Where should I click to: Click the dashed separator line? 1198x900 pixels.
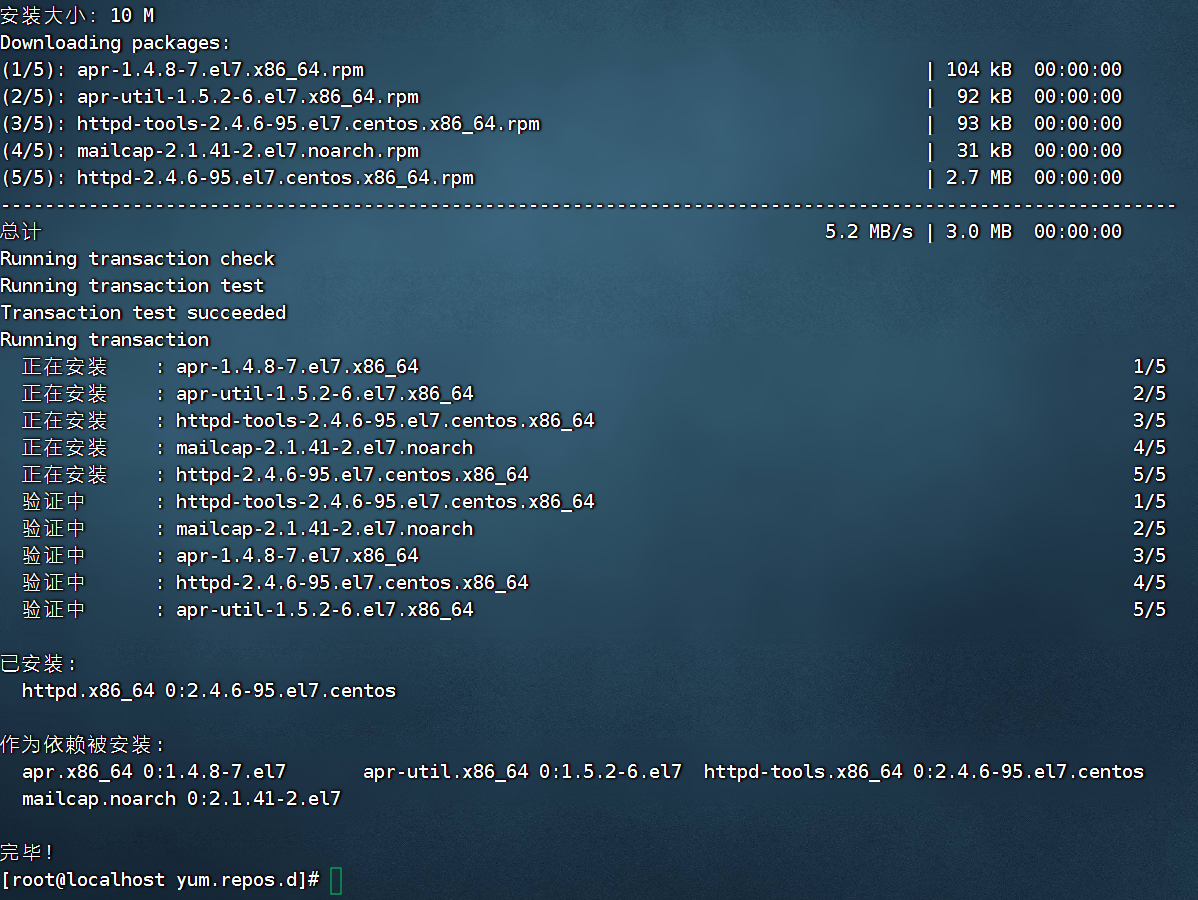click(588, 205)
